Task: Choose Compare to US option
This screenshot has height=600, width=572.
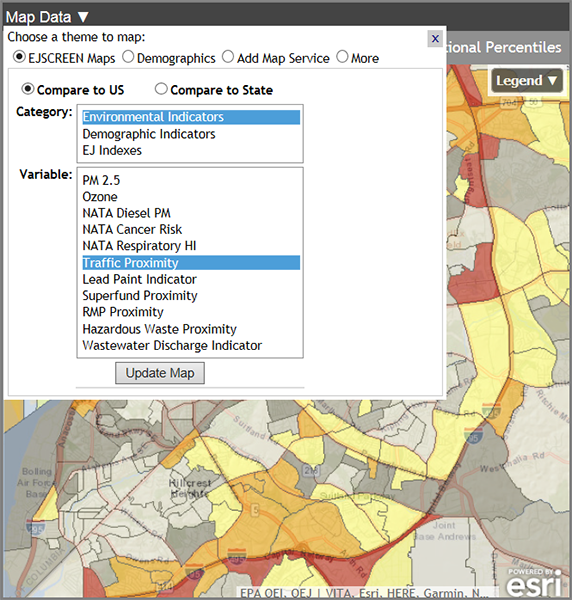Action: [28, 89]
